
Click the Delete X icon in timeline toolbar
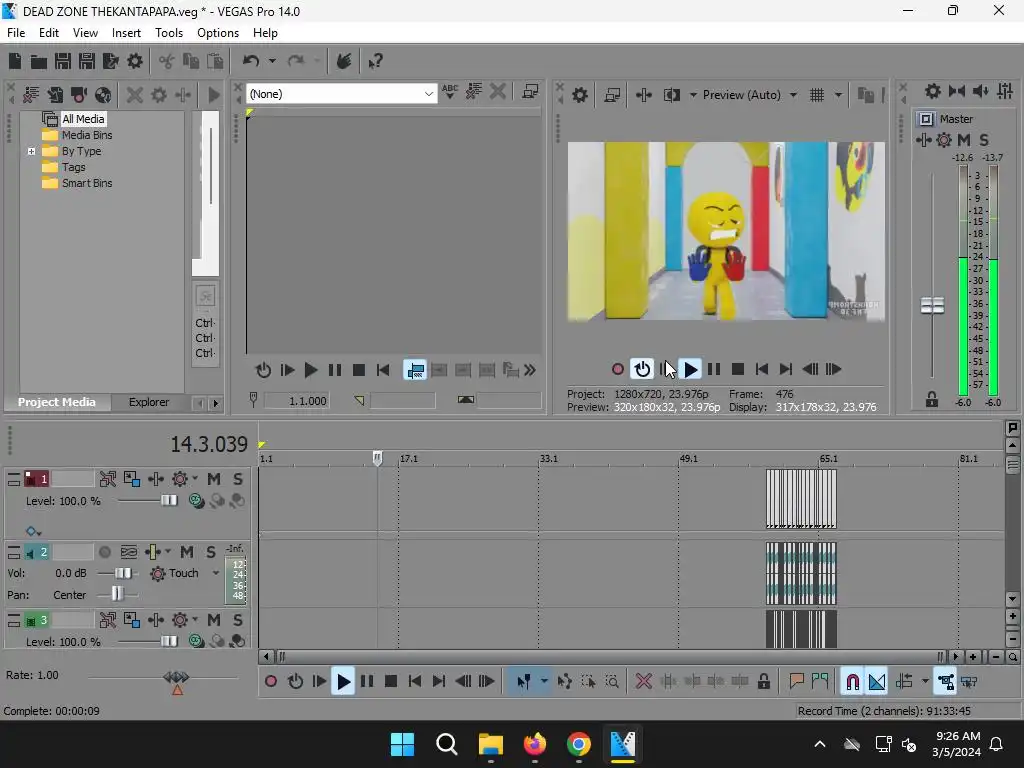(x=643, y=682)
